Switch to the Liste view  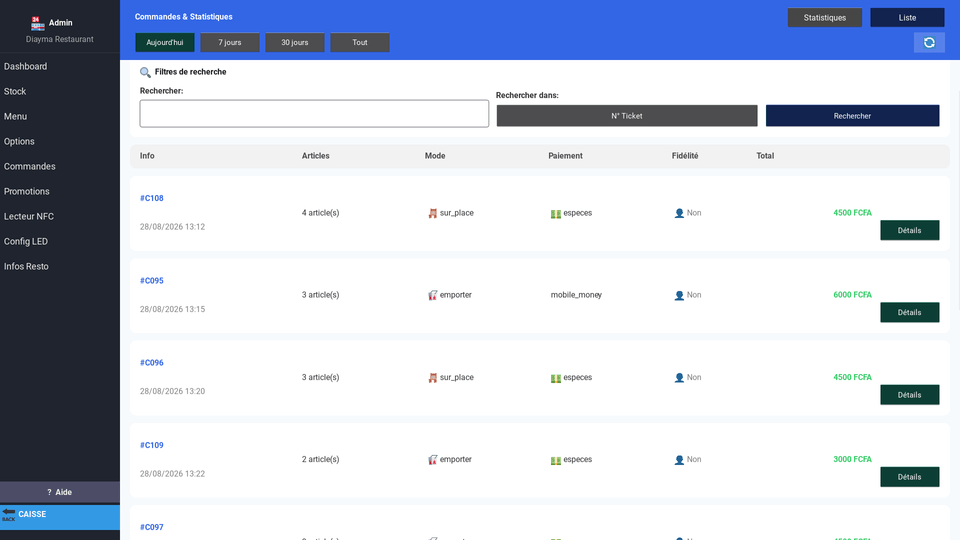(907, 18)
